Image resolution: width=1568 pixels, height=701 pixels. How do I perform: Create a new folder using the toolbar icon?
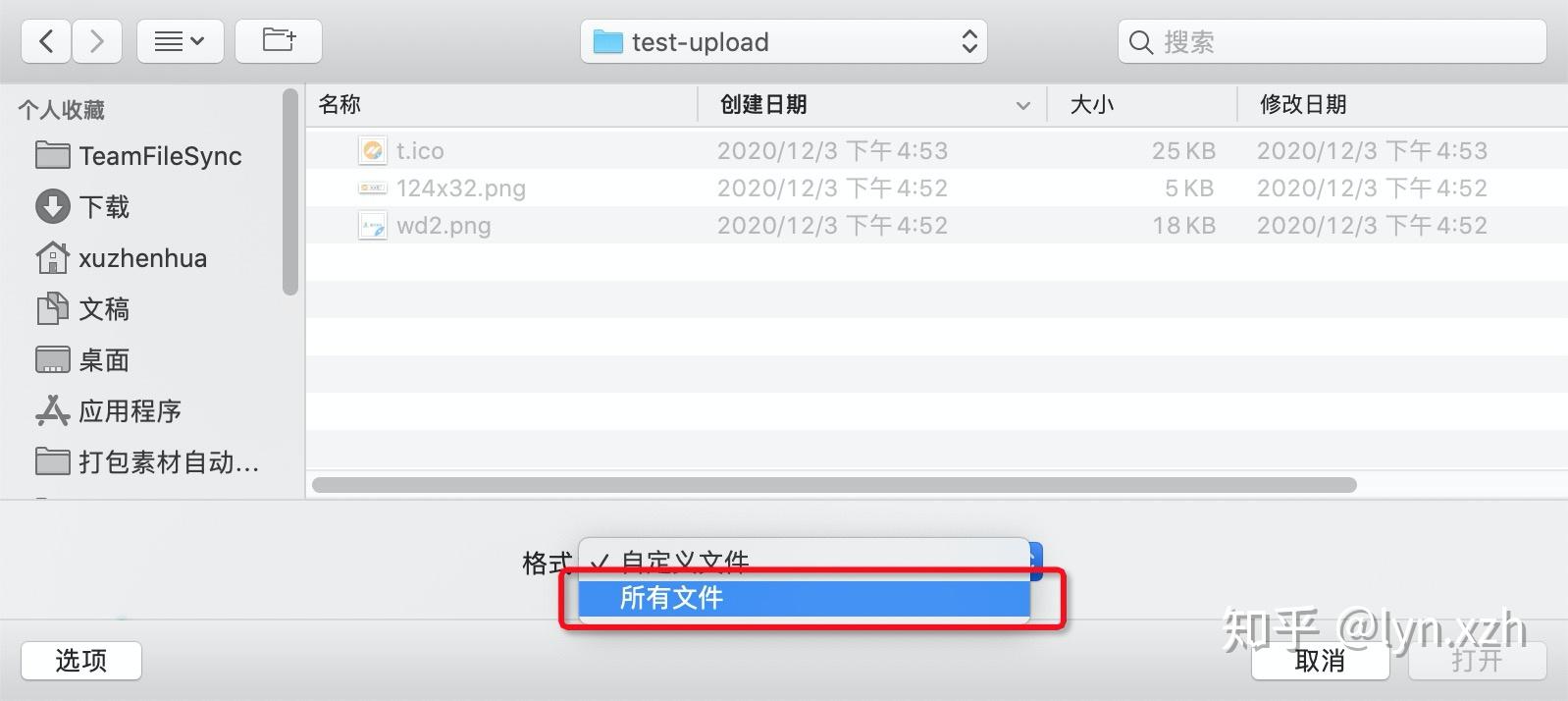tap(279, 41)
